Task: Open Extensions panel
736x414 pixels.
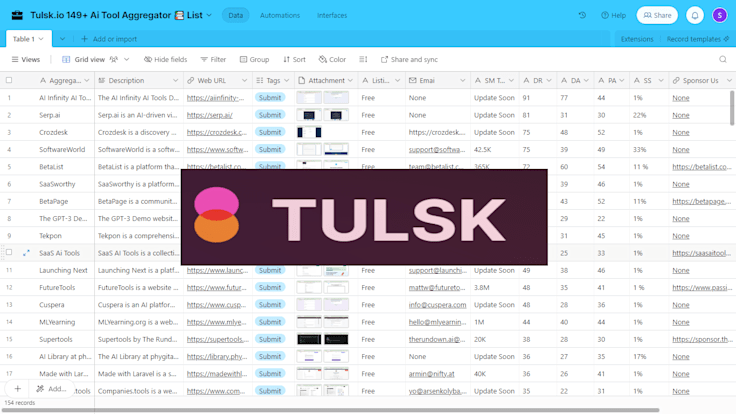Action: (637, 39)
